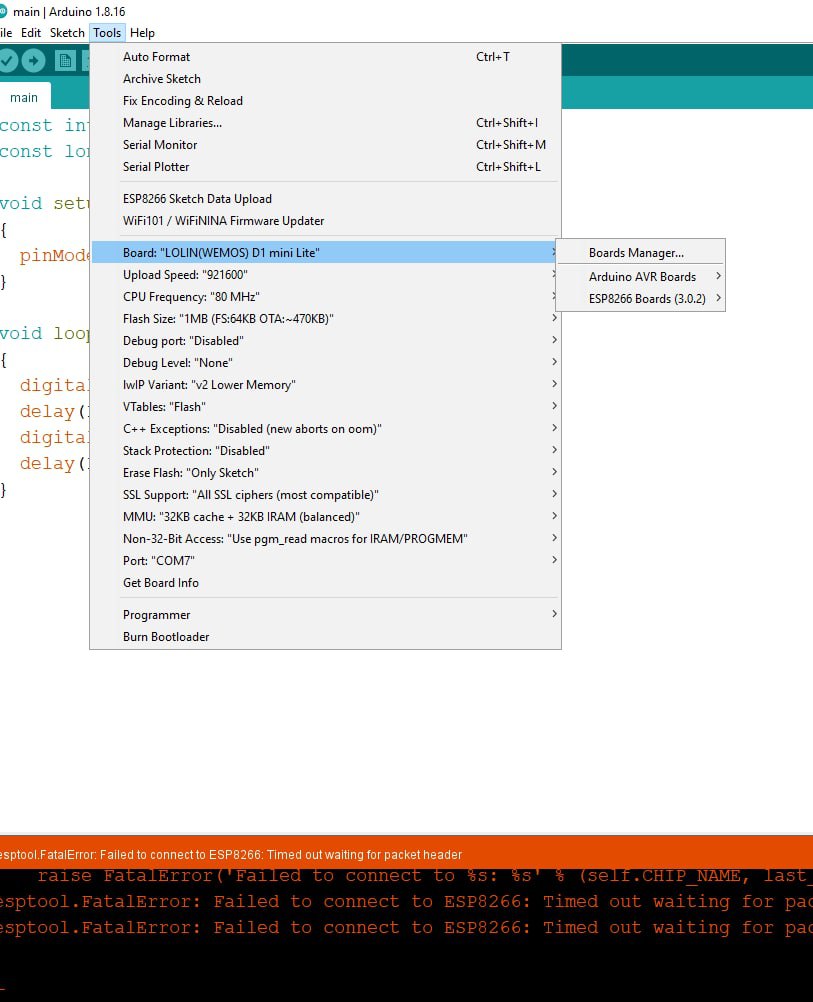The image size is (813, 1002).
Task: Click the orange esptool.FatalError status message
Action: [x=231, y=855]
